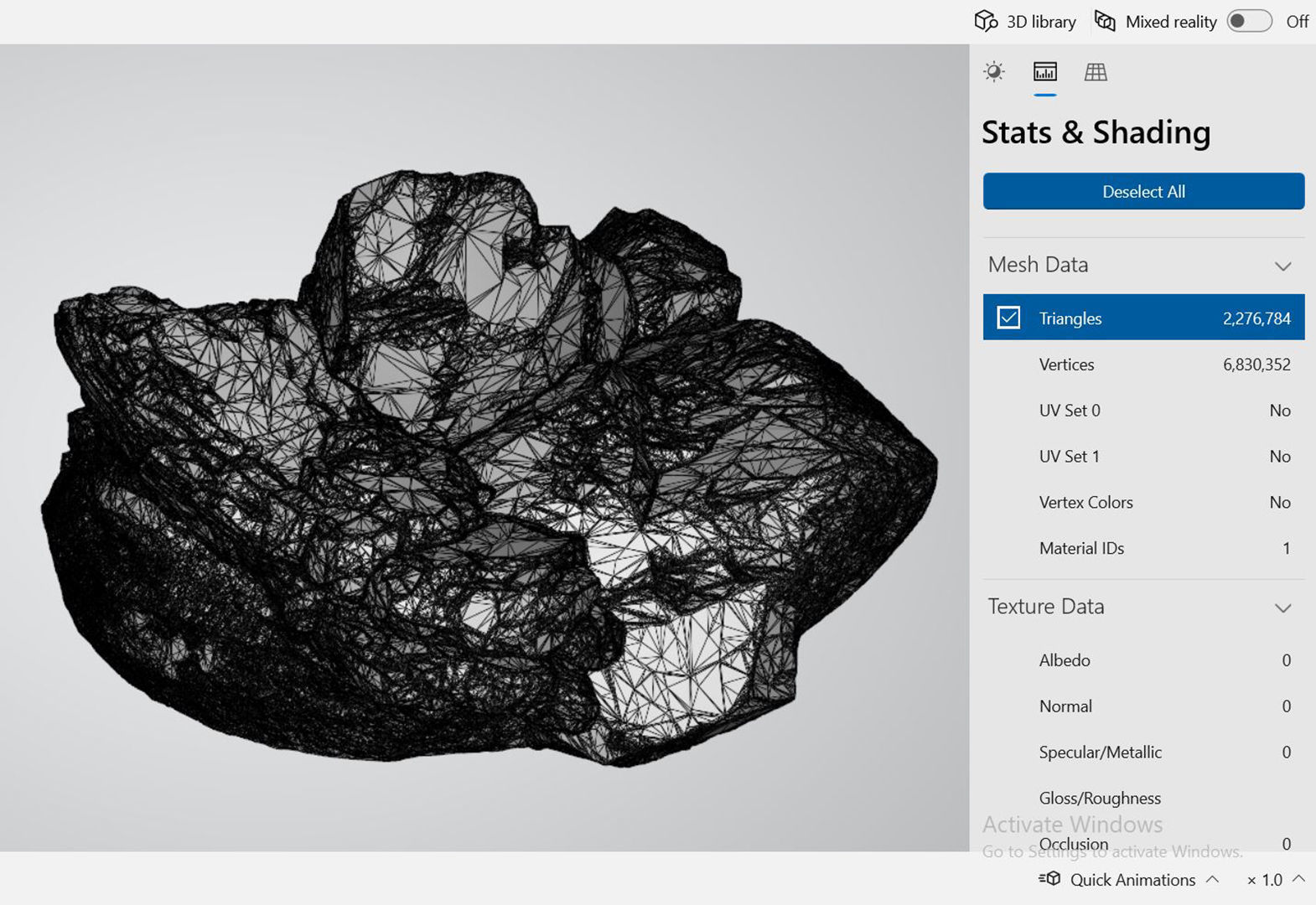
Task: Open the animation speed 1.0 dropdown arrow
Action: (1298, 879)
